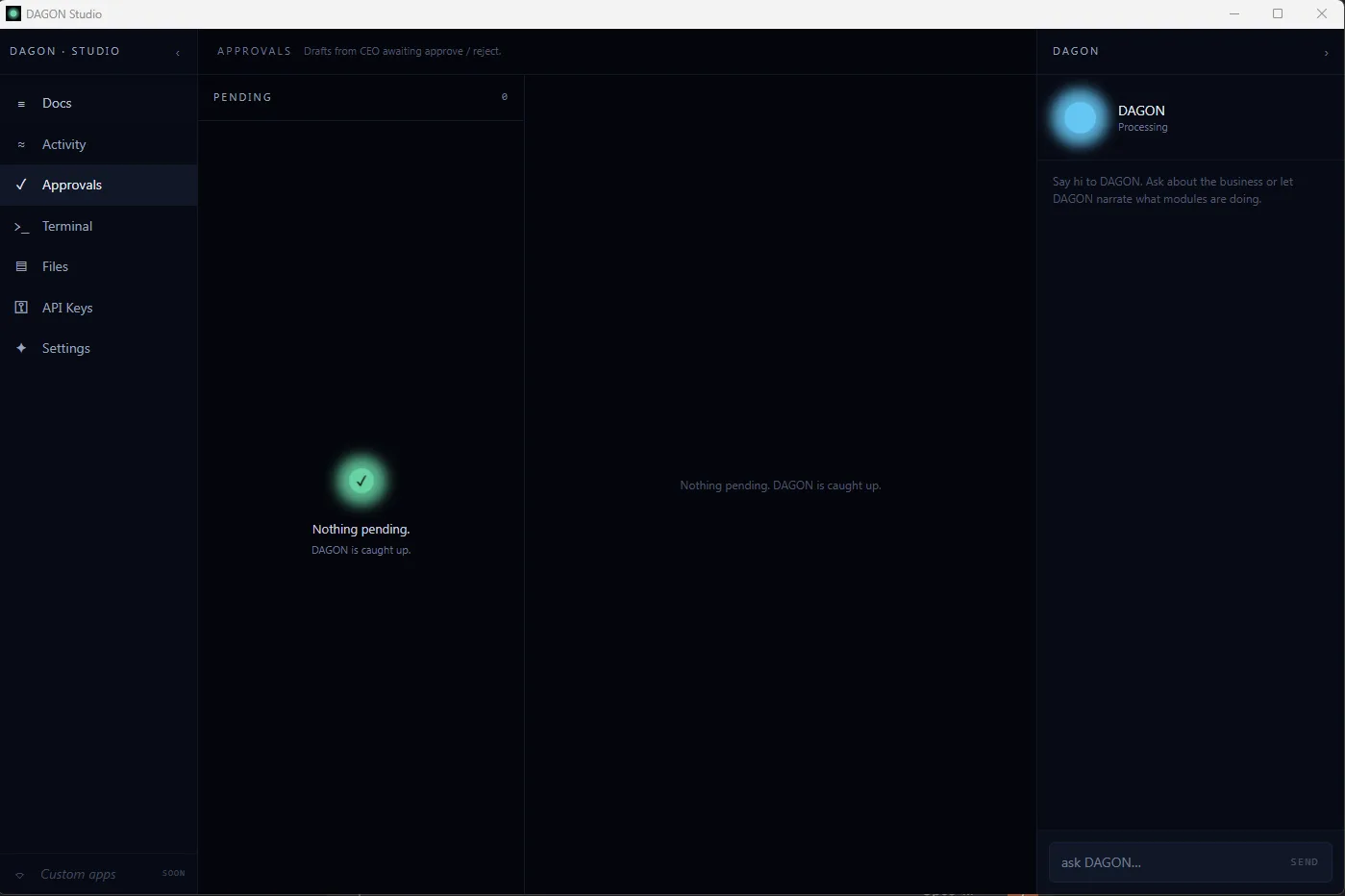Open Activity via its waveform icon
Image resolution: width=1345 pixels, height=896 pixels.
click(x=21, y=144)
